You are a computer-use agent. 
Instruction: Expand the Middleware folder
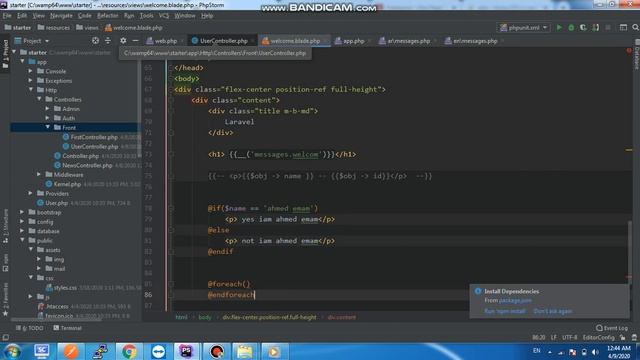tap(39, 174)
